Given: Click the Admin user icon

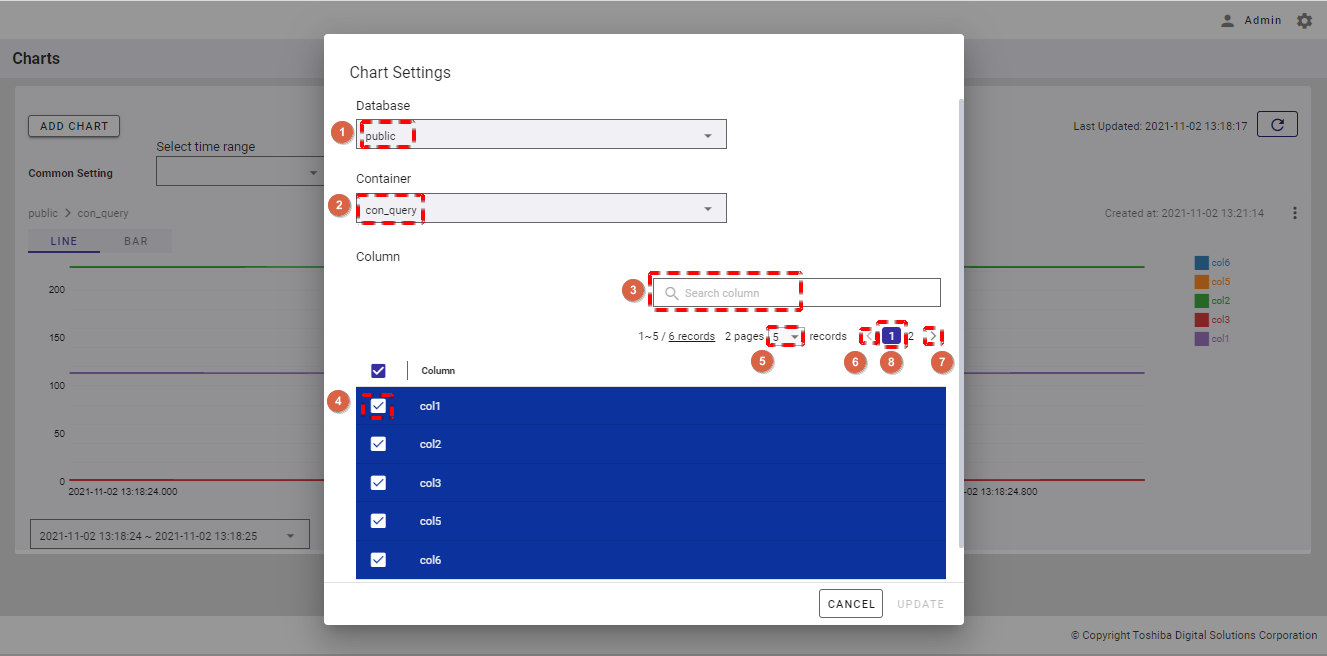Looking at the screenshot, I should pos(1227,20).
